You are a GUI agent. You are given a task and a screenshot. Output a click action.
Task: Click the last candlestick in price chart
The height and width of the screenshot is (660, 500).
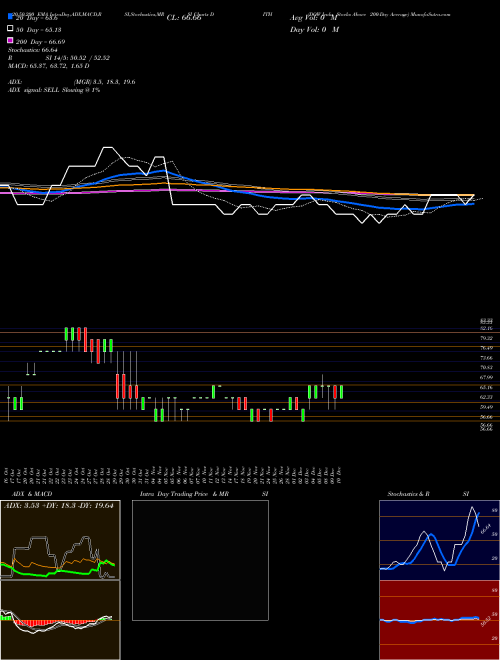pyautogui.click(x=341, y=392)
